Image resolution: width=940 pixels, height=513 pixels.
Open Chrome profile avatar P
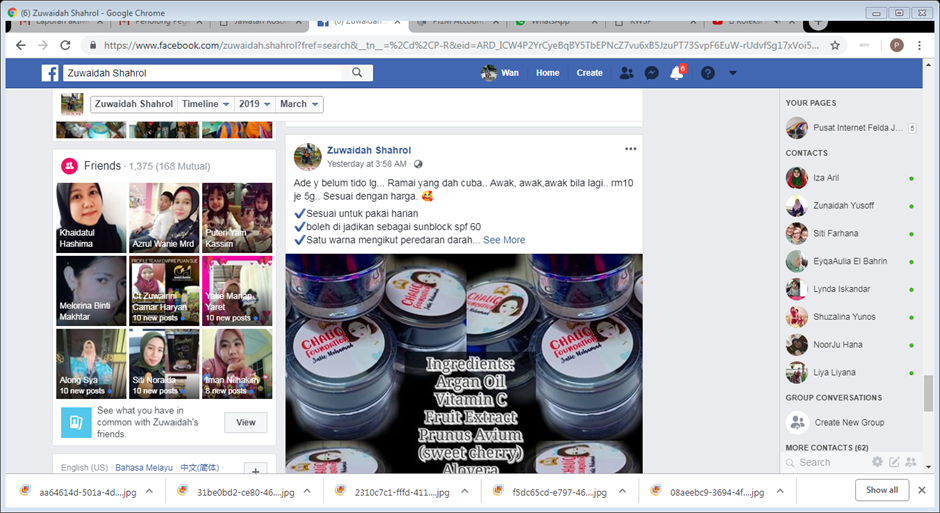[x=897, y=45]
